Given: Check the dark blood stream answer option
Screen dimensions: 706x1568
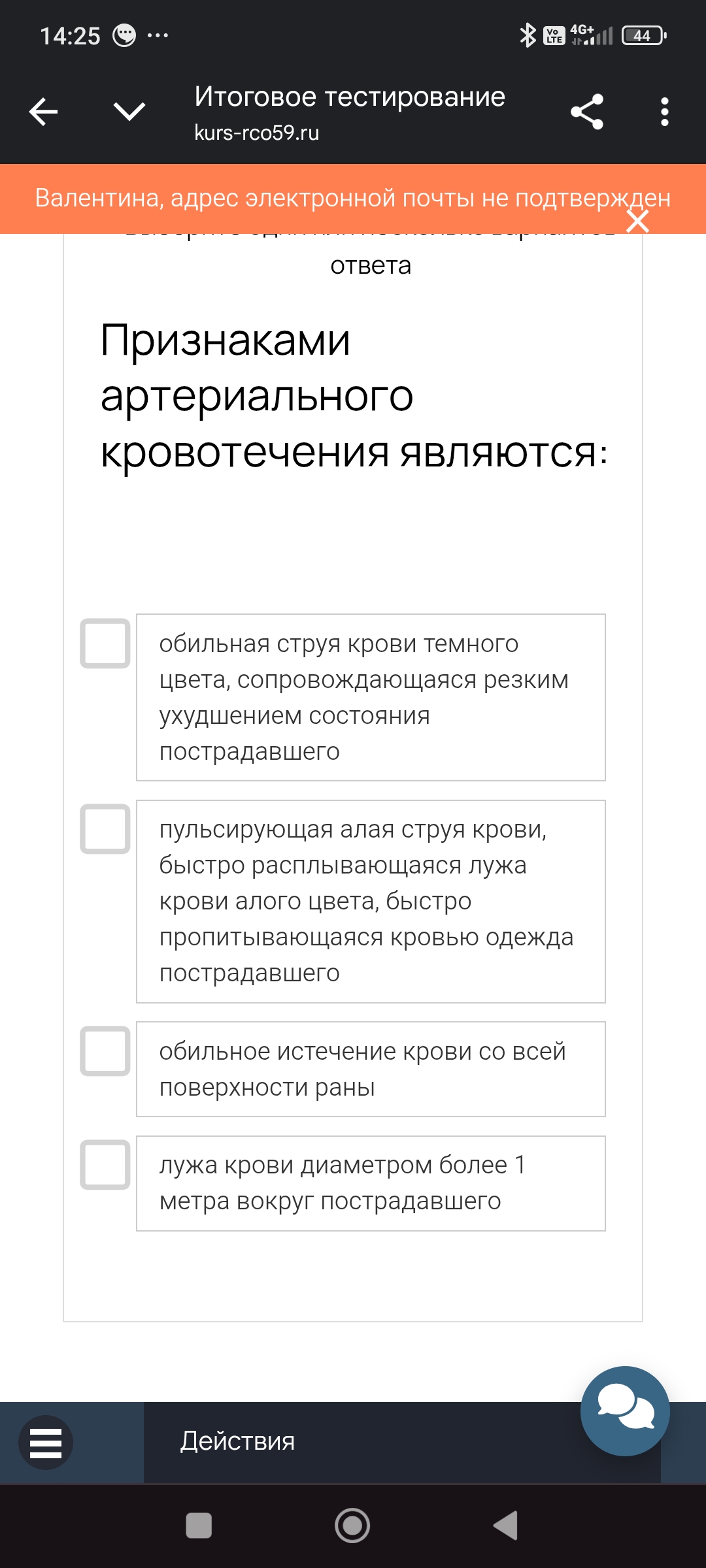Looking at the screenshot, I should (x=105, y=644).
